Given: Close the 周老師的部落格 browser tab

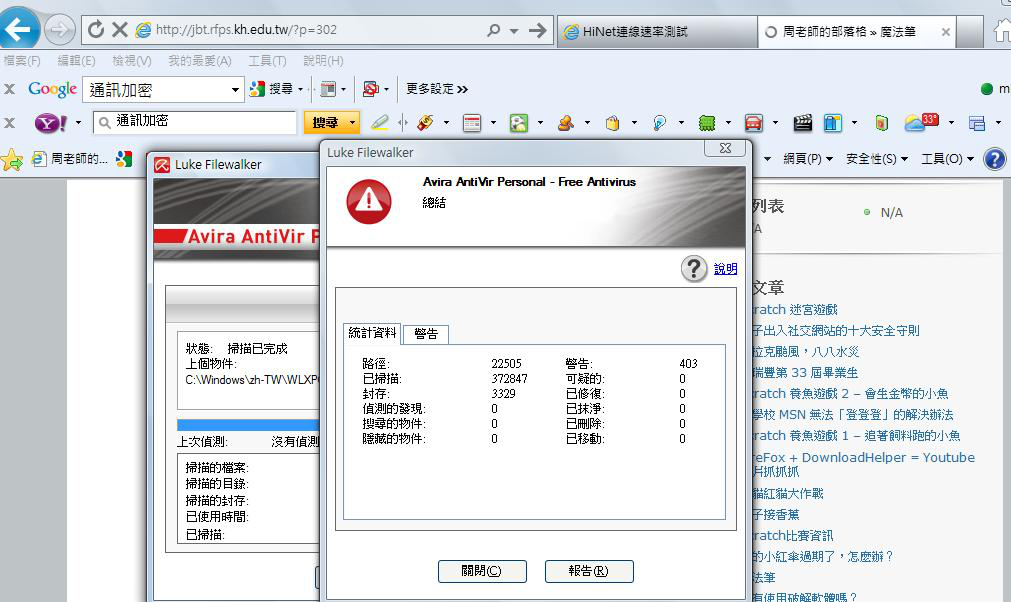Looking at the screenshot, I should [x=945, y=32].
